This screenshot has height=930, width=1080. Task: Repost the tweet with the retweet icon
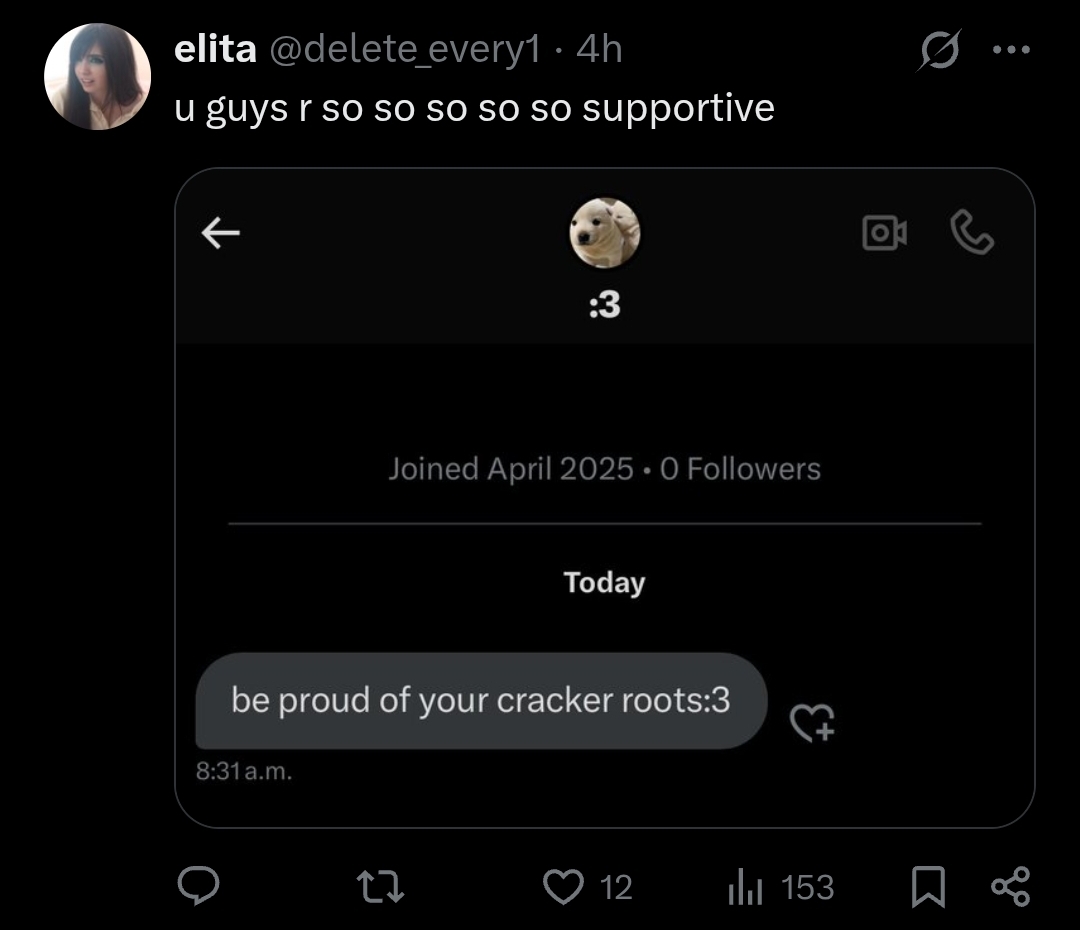click(x=381, y=886)
